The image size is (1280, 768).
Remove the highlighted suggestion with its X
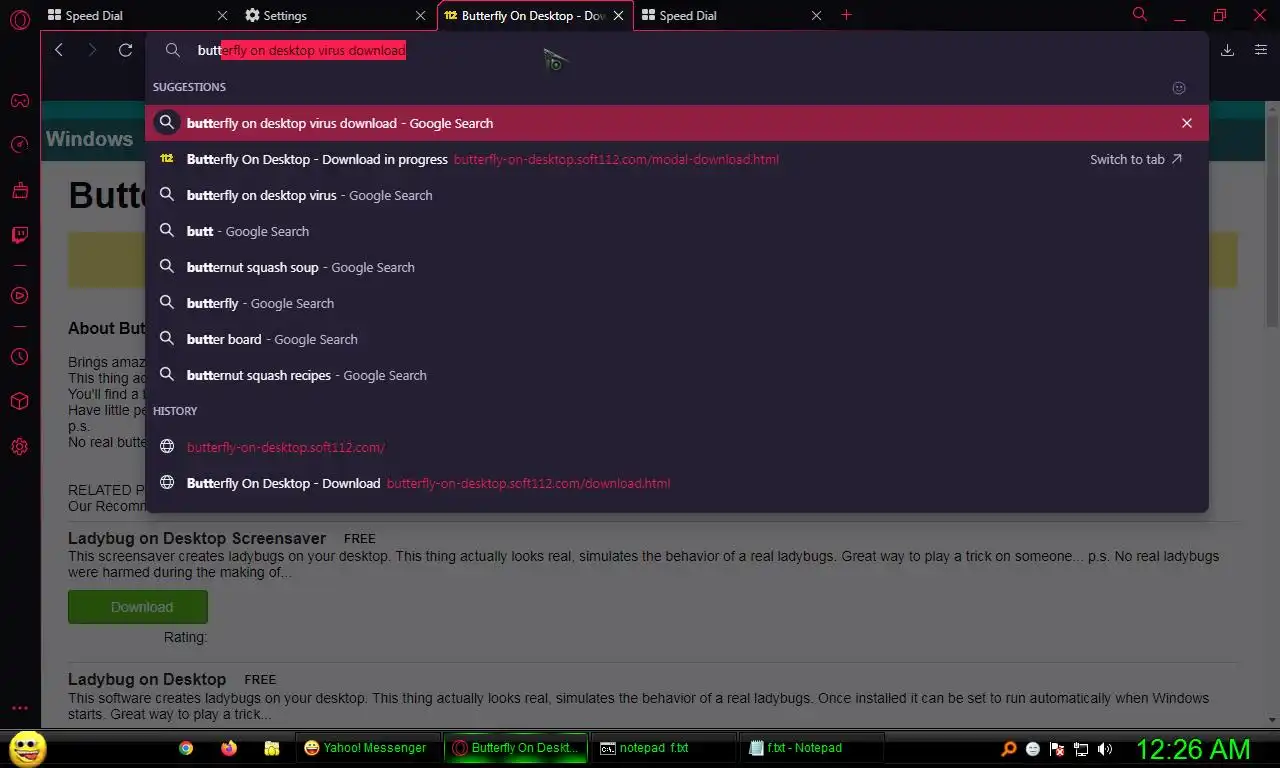[x=1187, y=123]
